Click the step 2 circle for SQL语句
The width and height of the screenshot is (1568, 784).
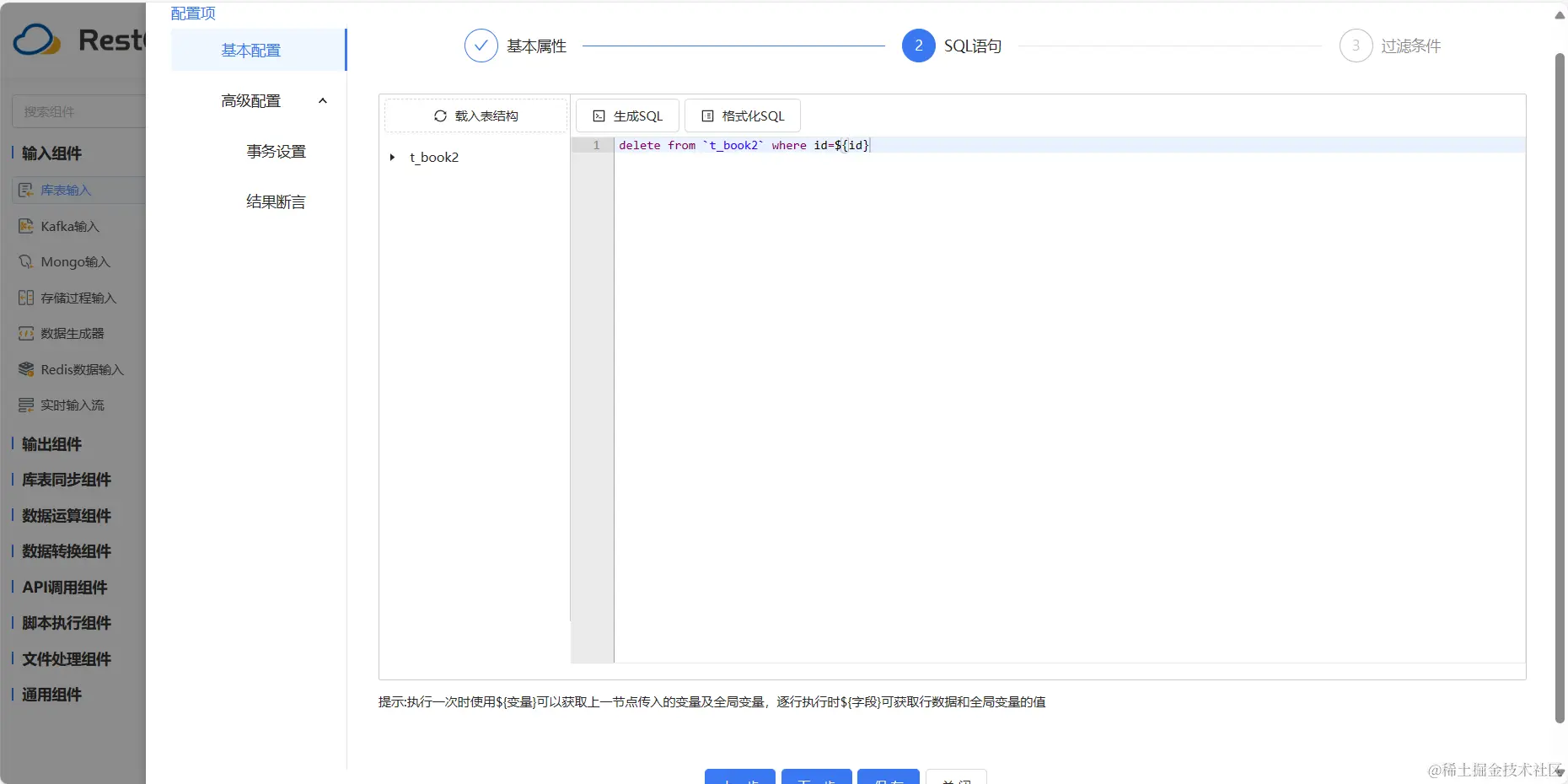point(918,46)
